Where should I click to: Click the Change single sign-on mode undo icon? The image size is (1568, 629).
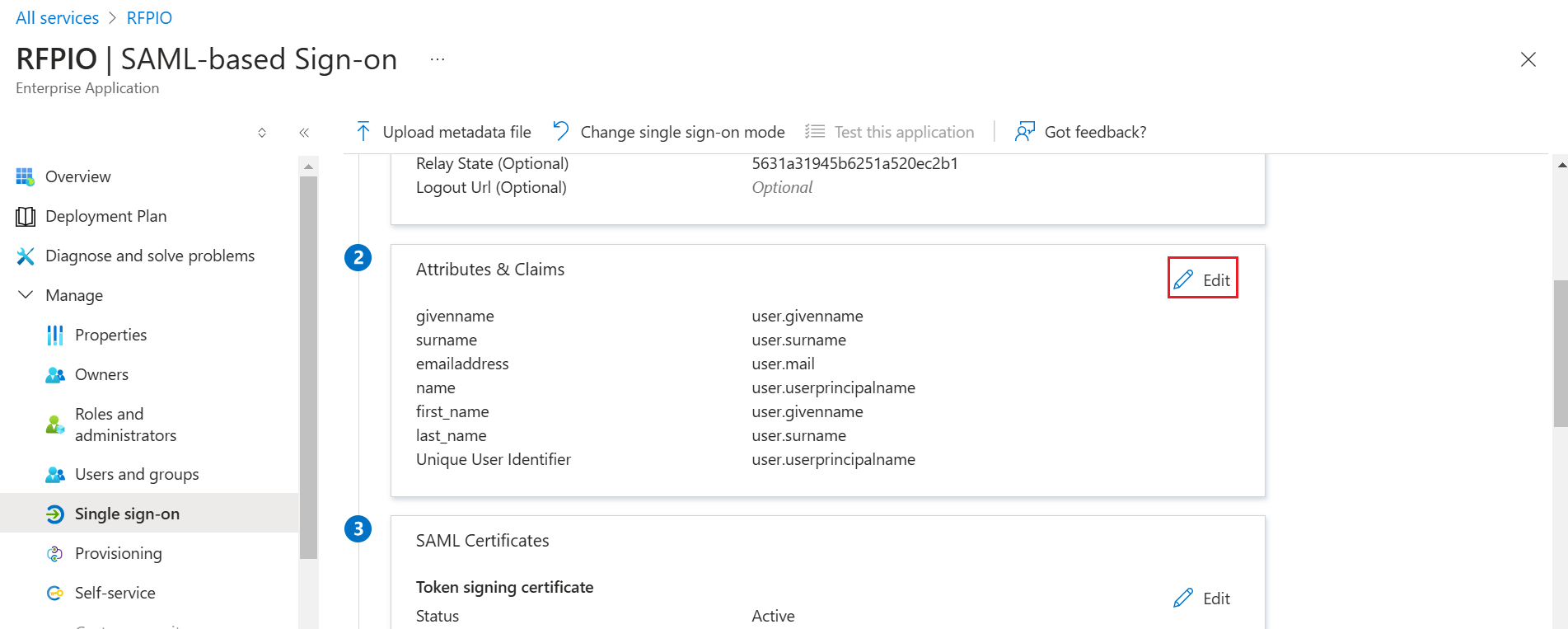[561, 131]
